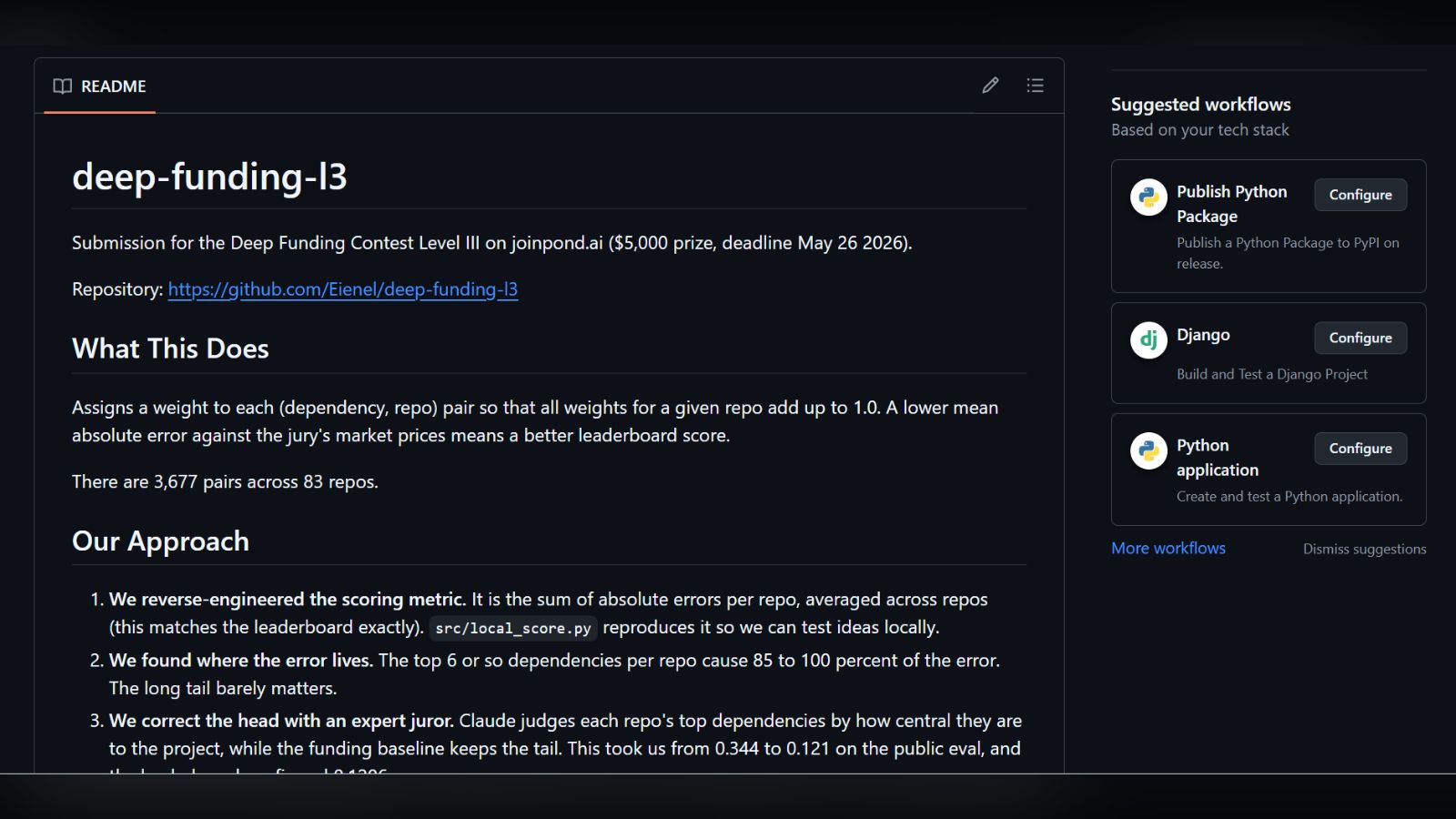The image size is (1456, 819).
Task: Open the More workflows link
Action: 1168,548
